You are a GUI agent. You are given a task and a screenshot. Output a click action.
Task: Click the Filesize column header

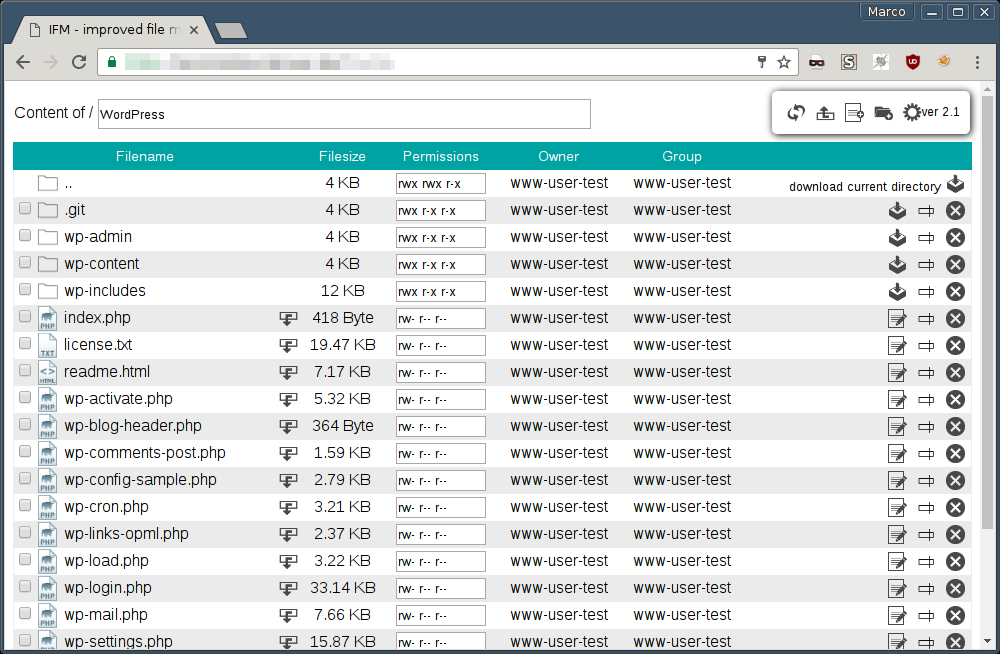pos(342,156)
